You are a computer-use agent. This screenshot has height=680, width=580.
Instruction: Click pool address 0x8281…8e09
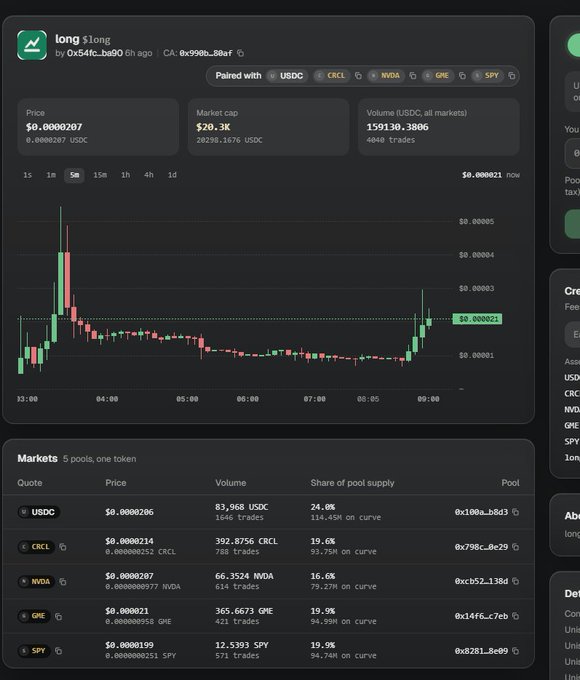coord(481,651)
